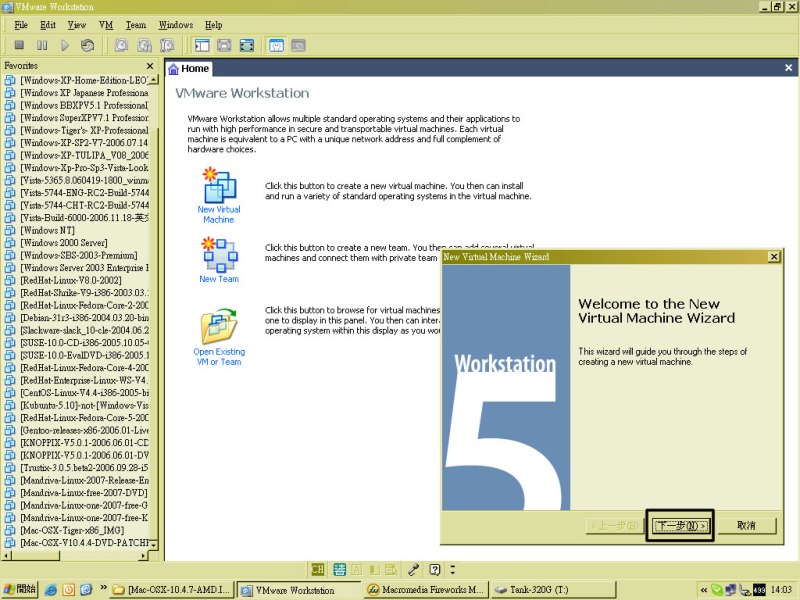Expand the quick launch overflow chevron
This screenshot has width=800, height=600.
click(x=104, y=588)
